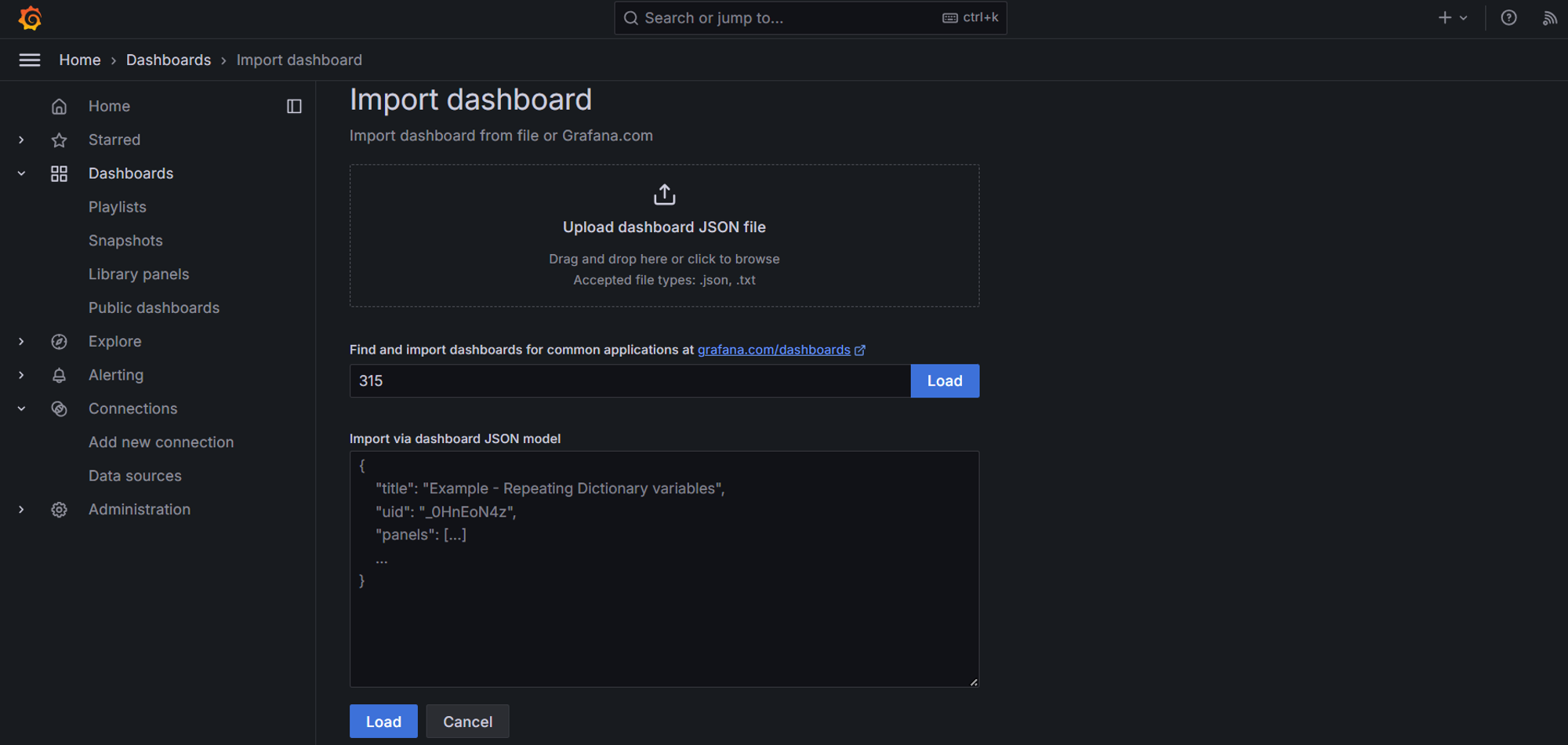Click the news feed icon in the top right
This screenshot has height=745, width=1568.
pos(1550,17)
